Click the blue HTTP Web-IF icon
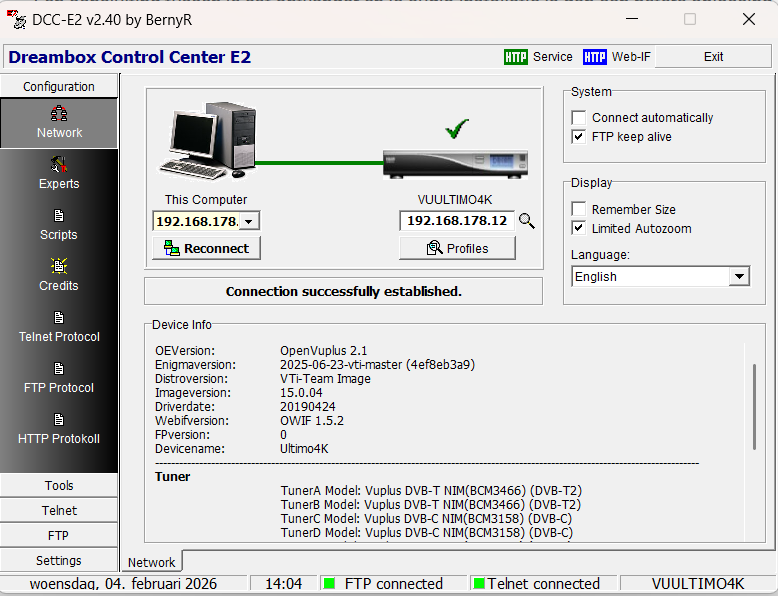 point(594,57)
